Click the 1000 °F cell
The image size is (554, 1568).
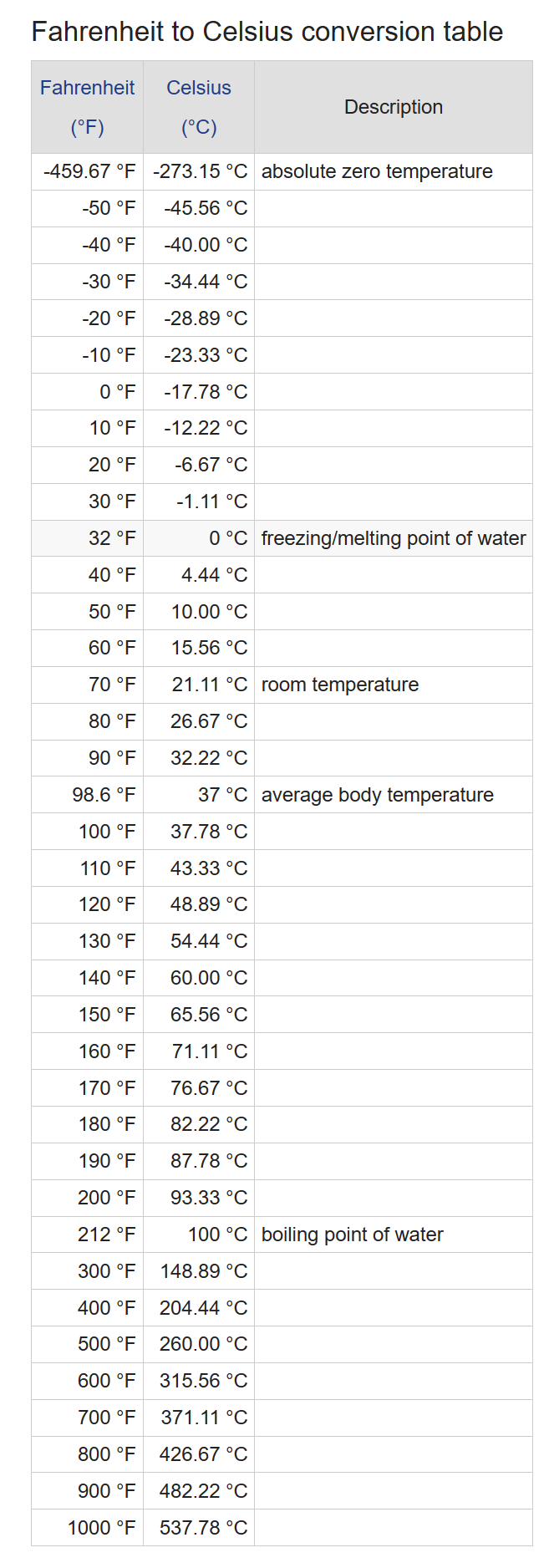[x=101, y=1528]
